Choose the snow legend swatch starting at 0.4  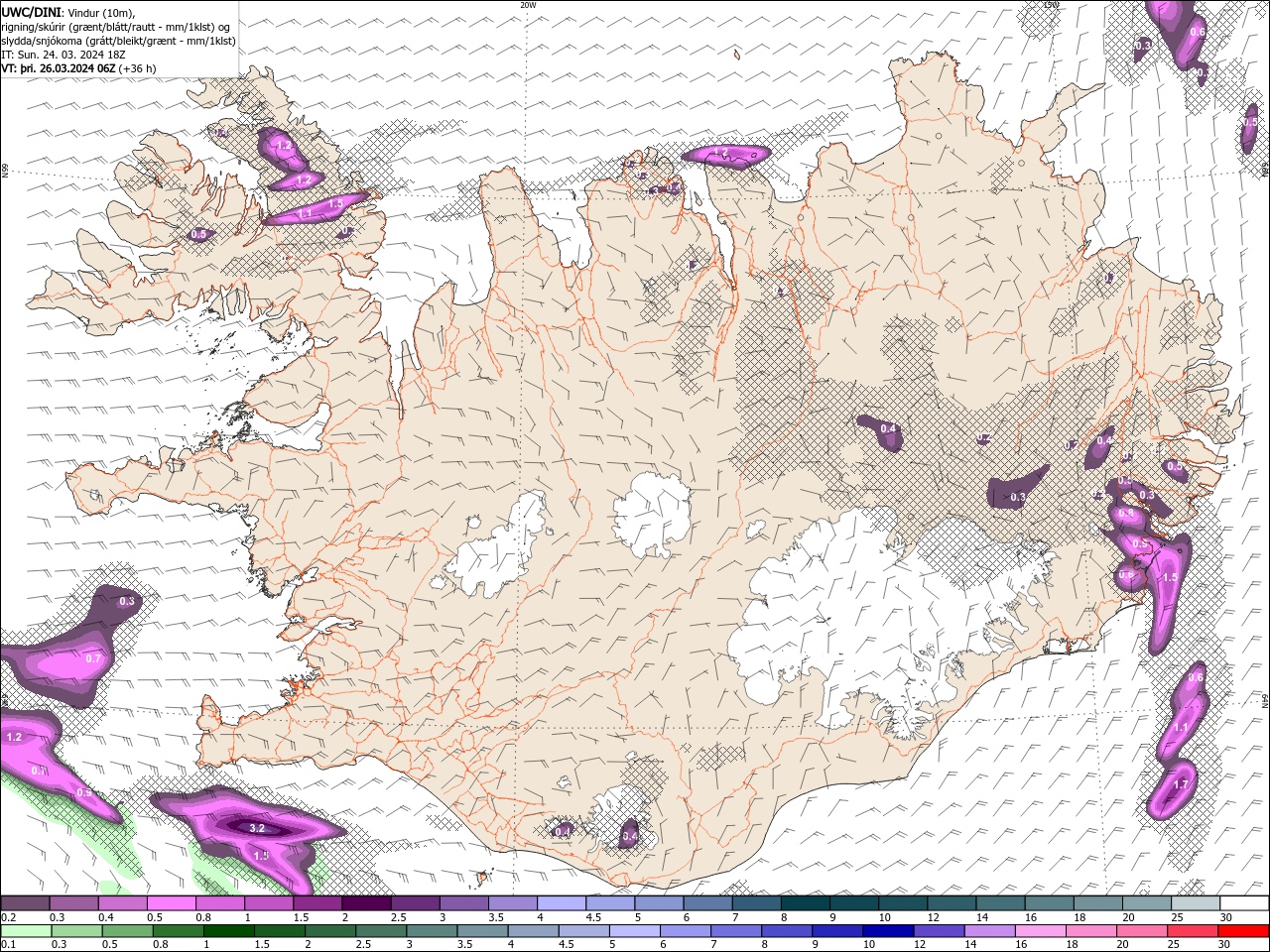pos(122,903)
